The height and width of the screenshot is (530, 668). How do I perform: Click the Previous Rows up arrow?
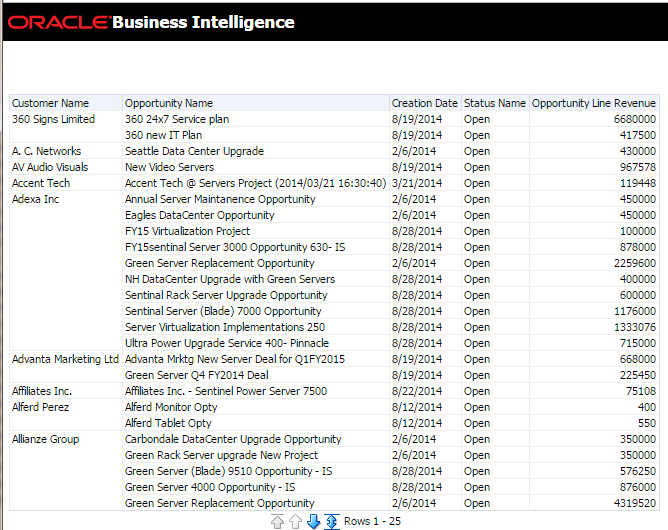click(x=295, y=521)
